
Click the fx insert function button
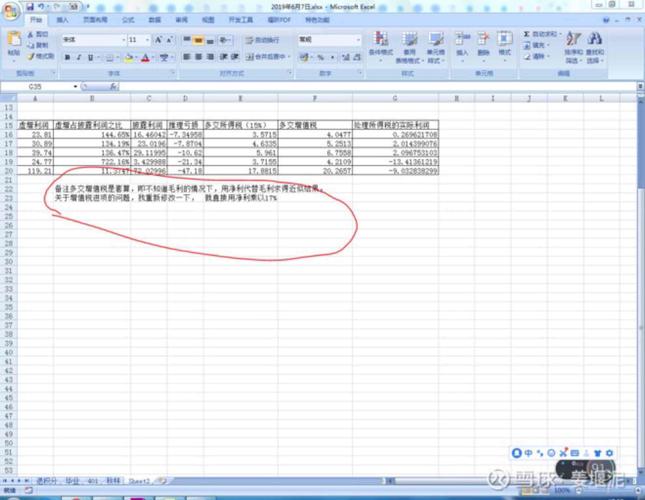coord(113,86)
